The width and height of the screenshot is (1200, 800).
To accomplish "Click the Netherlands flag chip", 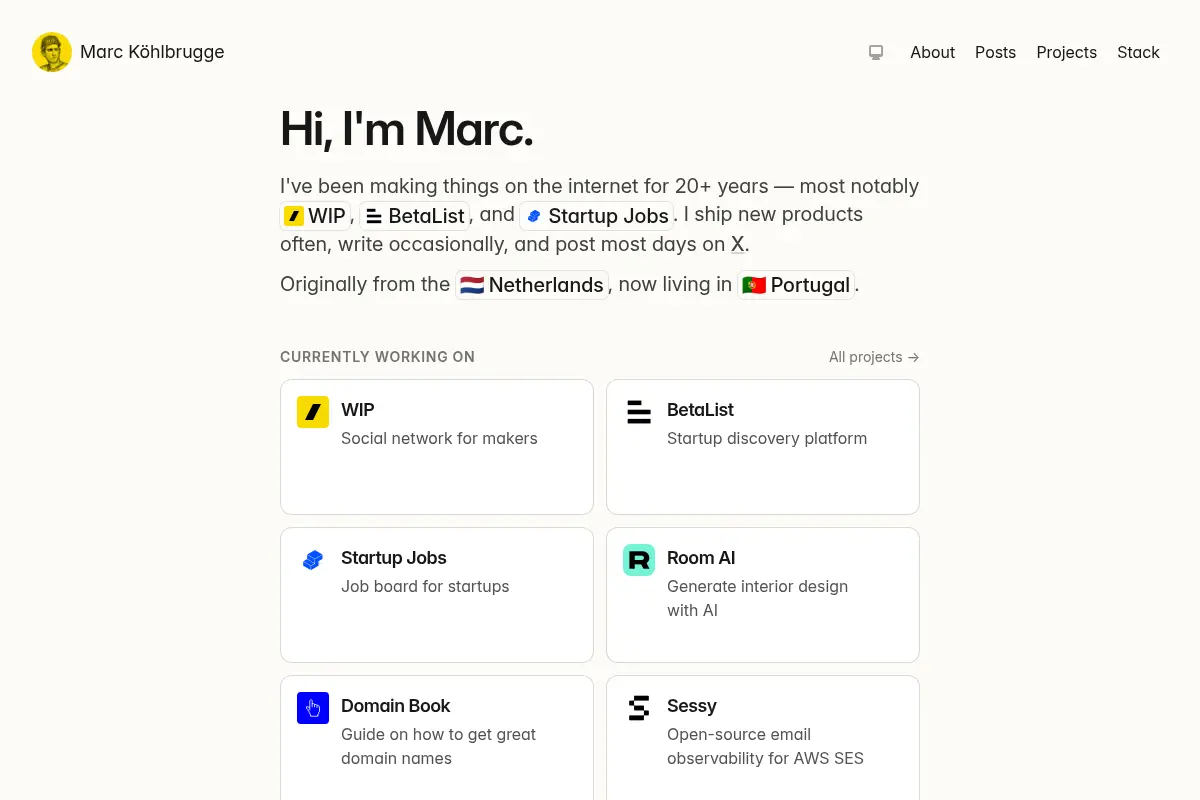I will 532,285.
